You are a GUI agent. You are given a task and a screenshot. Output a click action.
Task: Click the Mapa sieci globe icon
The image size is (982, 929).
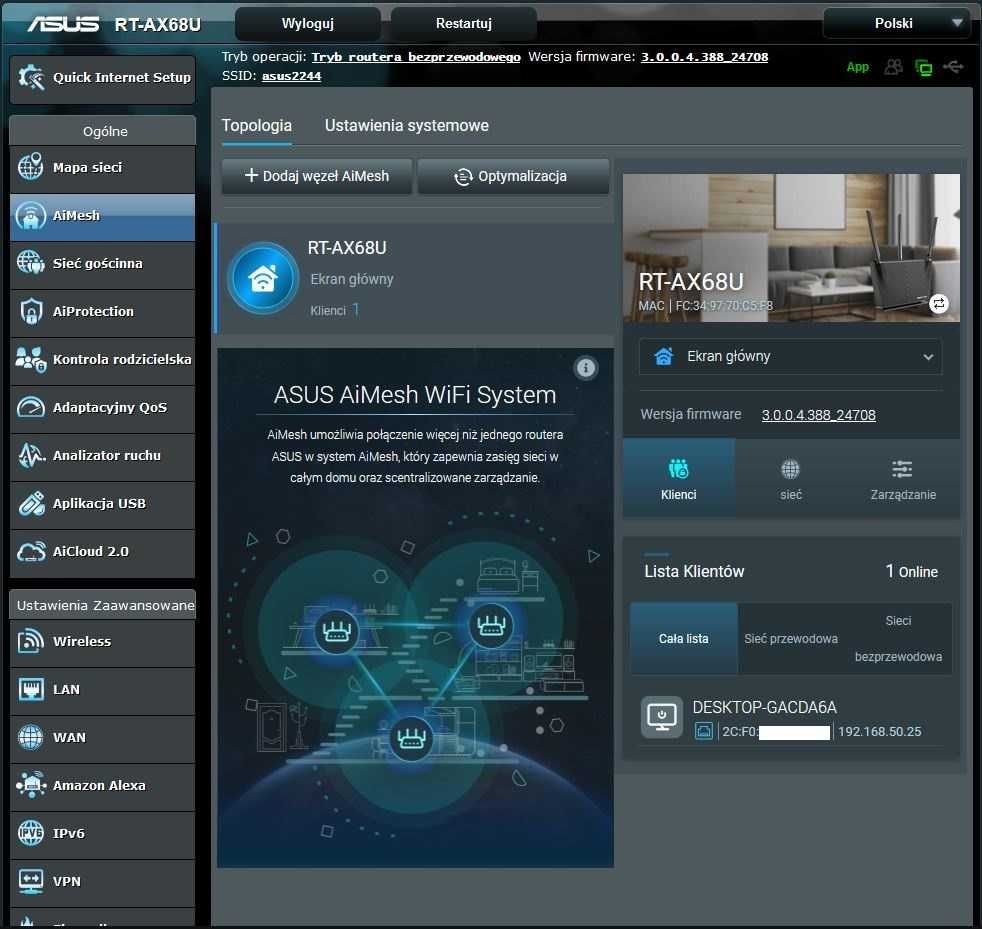click(x=30, y=167)
